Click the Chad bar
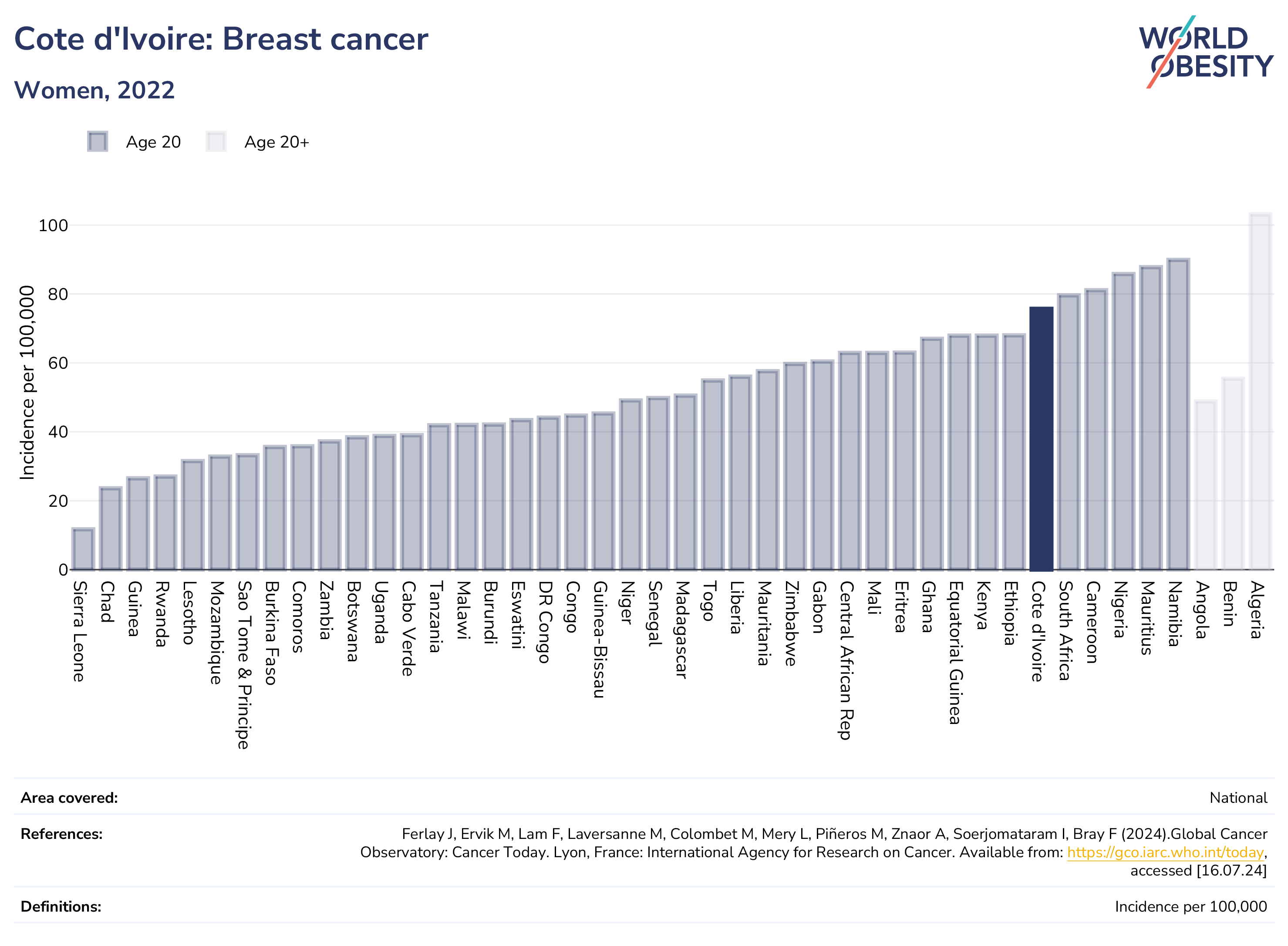This screenshot has width=1288, height=946. click(x=111, y=529)
